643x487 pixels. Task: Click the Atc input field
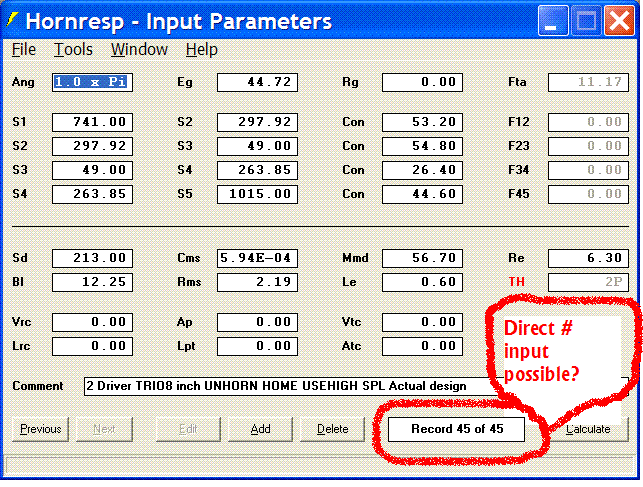(x=422, y=346)
